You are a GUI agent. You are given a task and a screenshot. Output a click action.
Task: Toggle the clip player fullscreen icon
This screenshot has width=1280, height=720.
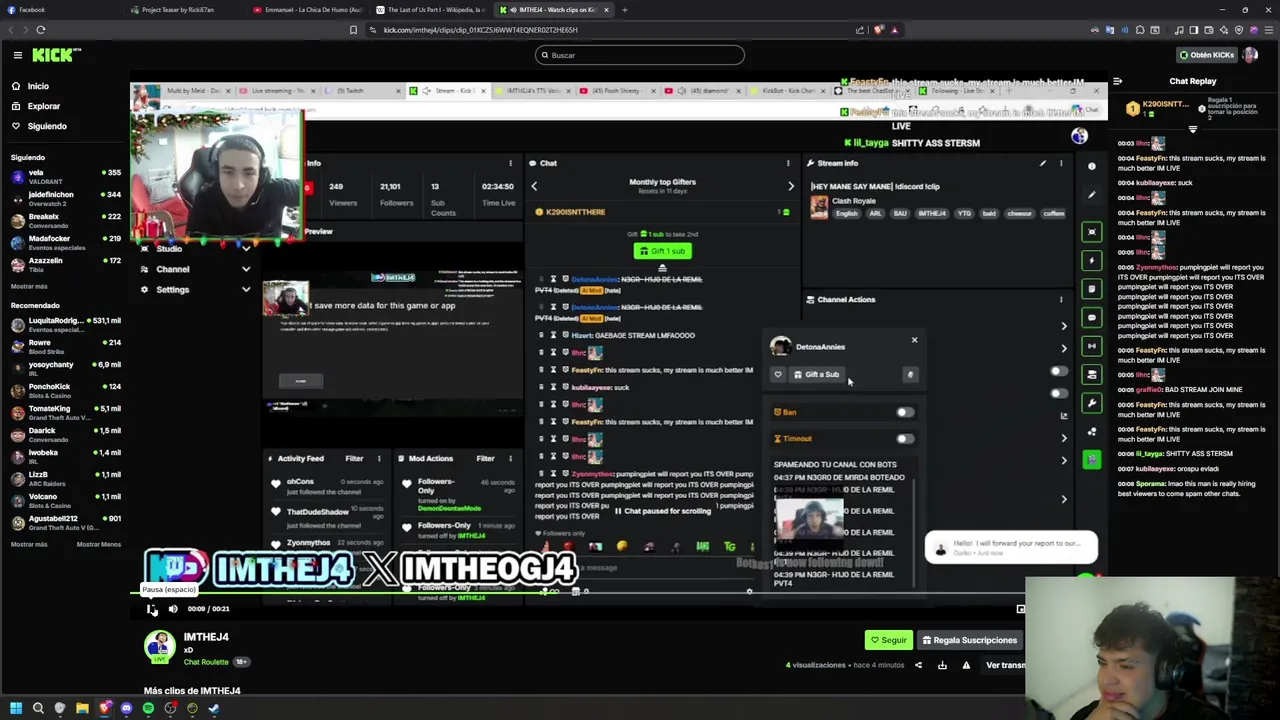tap(1020, 608)
